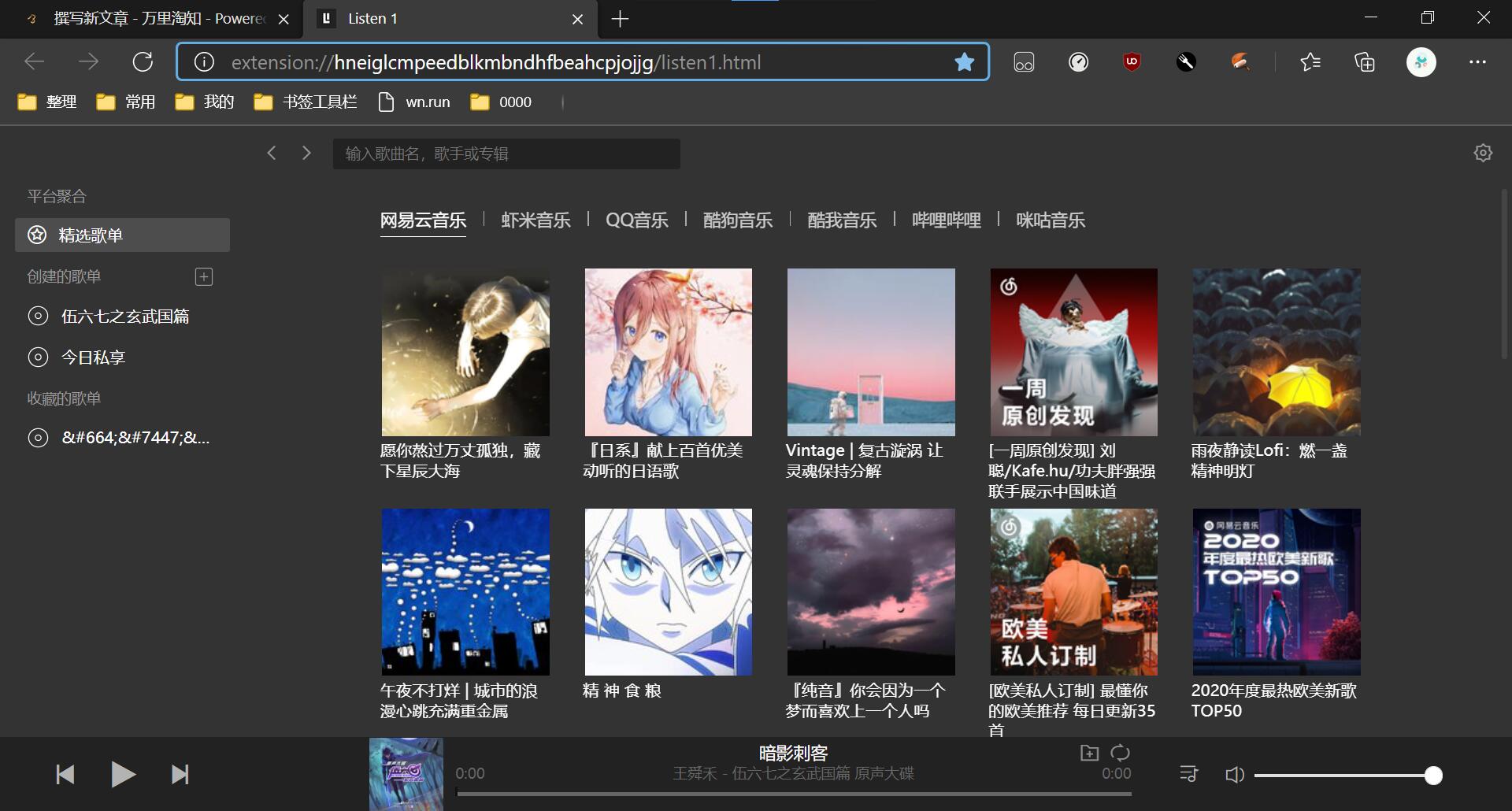
Task: Open the browser favorites list icon
Action: click(x=1310, y=61)
